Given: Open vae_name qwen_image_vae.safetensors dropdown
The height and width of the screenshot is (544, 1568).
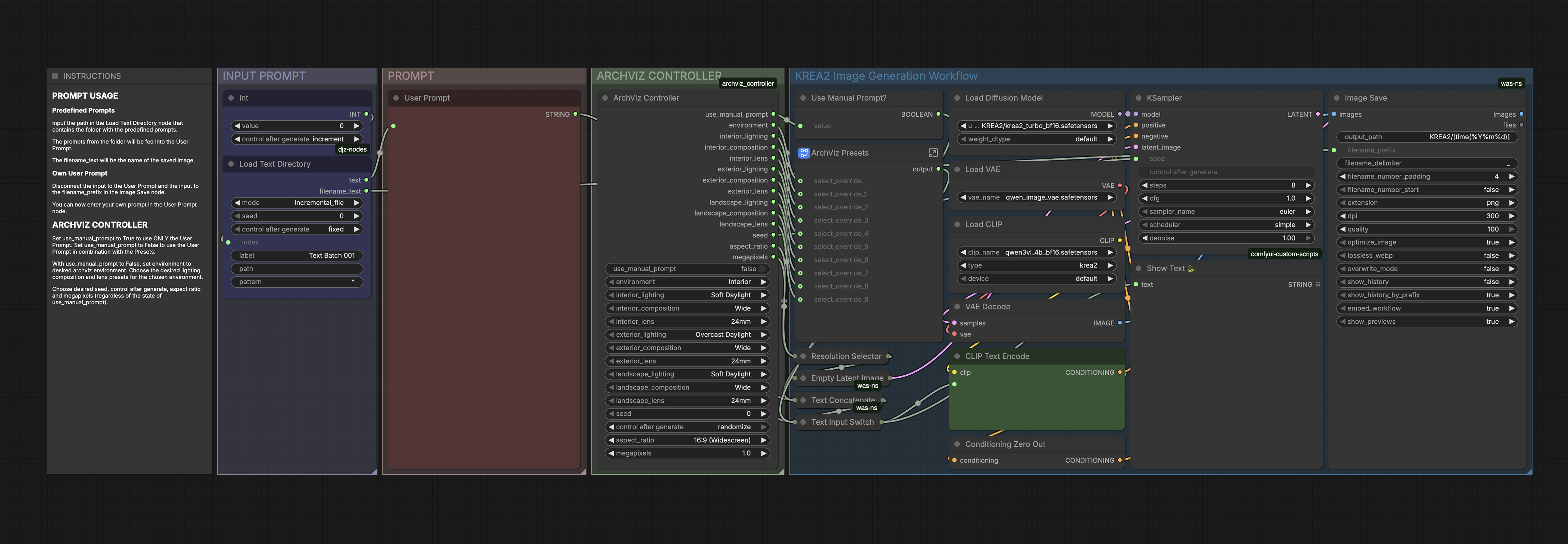Looking at the screenshot, I should click(x=1036, y=198).
